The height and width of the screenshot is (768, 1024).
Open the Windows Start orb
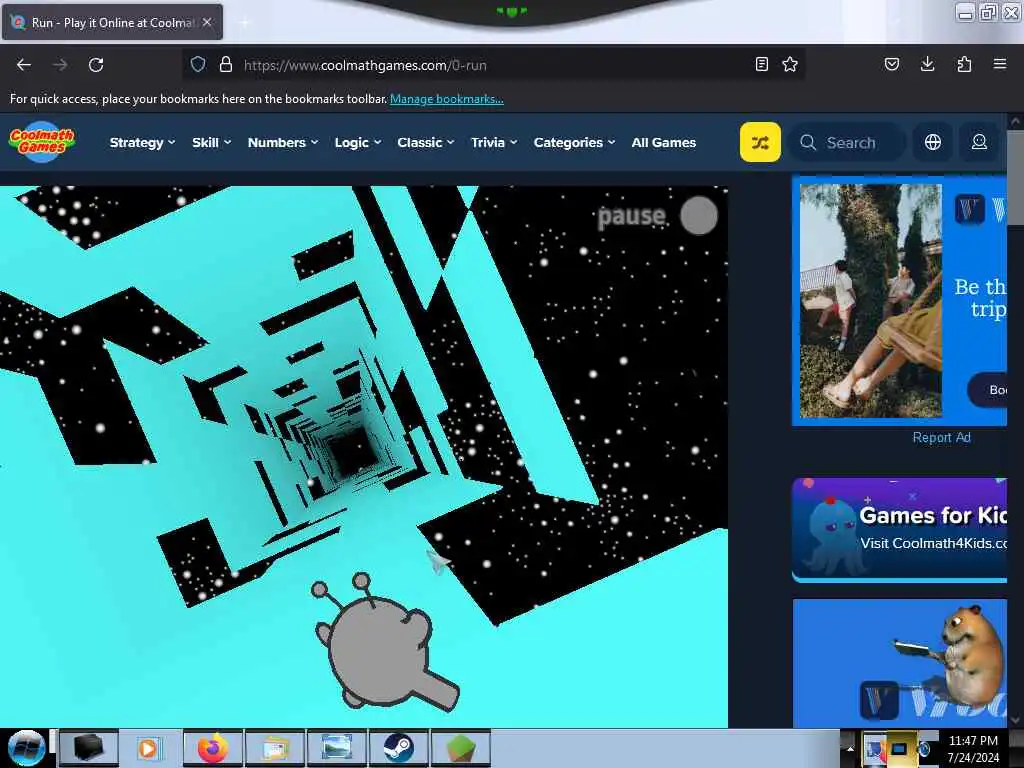[26, 748]
